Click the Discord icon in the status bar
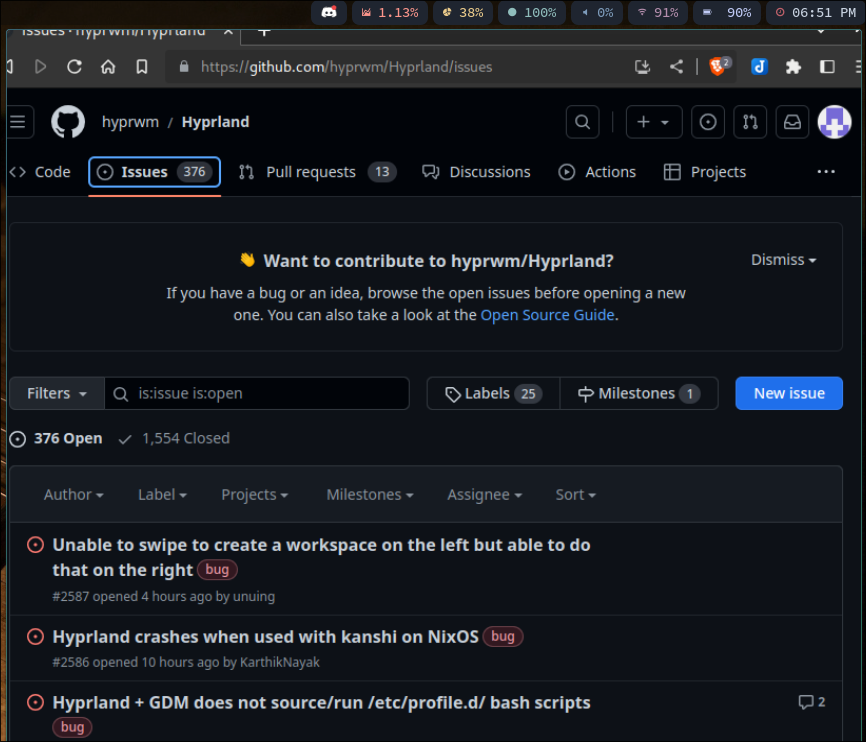Image resolution: width=866 pixels, height=742 pixels. point(328,13)
